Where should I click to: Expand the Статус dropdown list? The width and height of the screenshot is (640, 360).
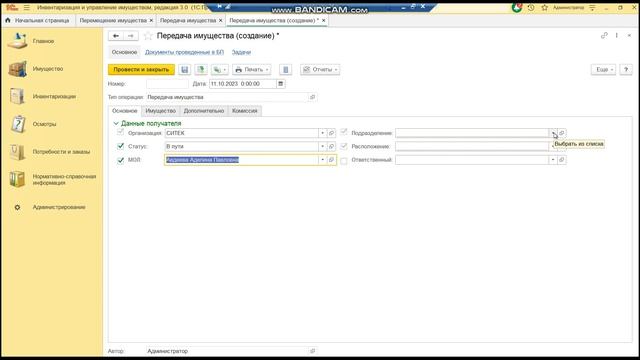pos(322,146)
